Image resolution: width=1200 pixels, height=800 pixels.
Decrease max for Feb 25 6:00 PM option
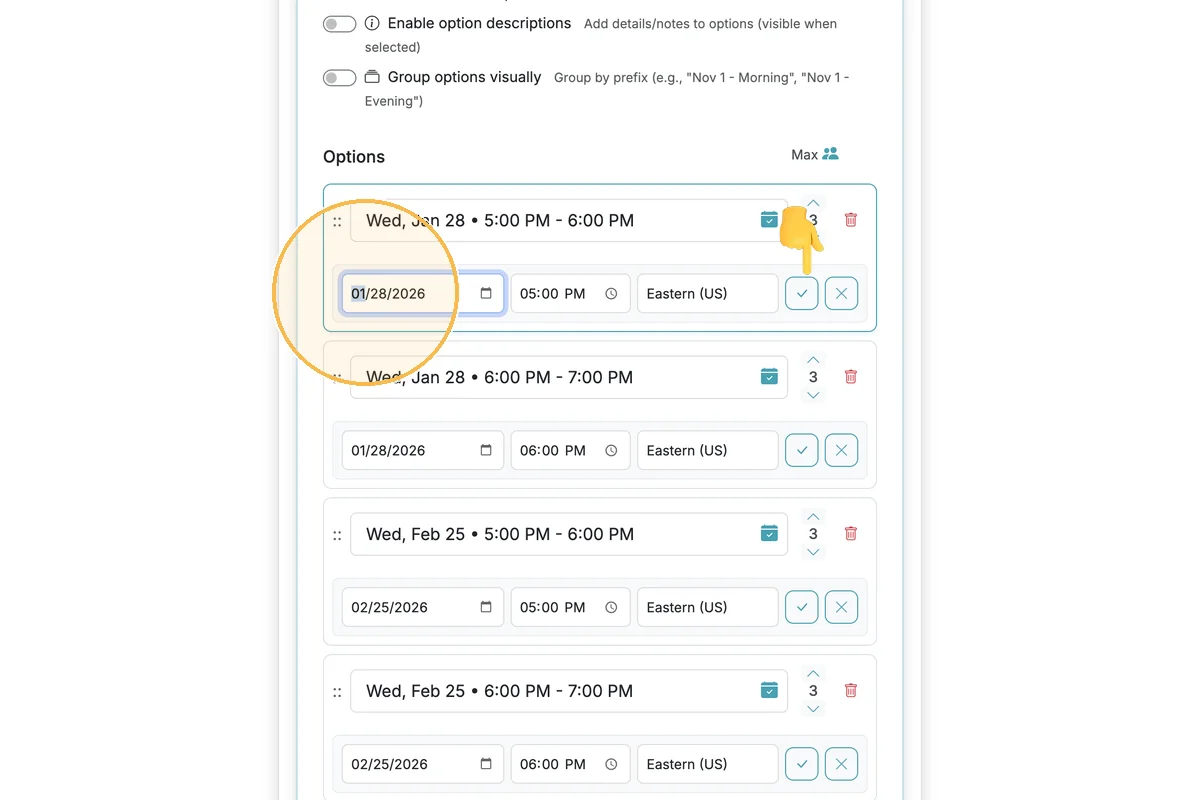[813, 709]
